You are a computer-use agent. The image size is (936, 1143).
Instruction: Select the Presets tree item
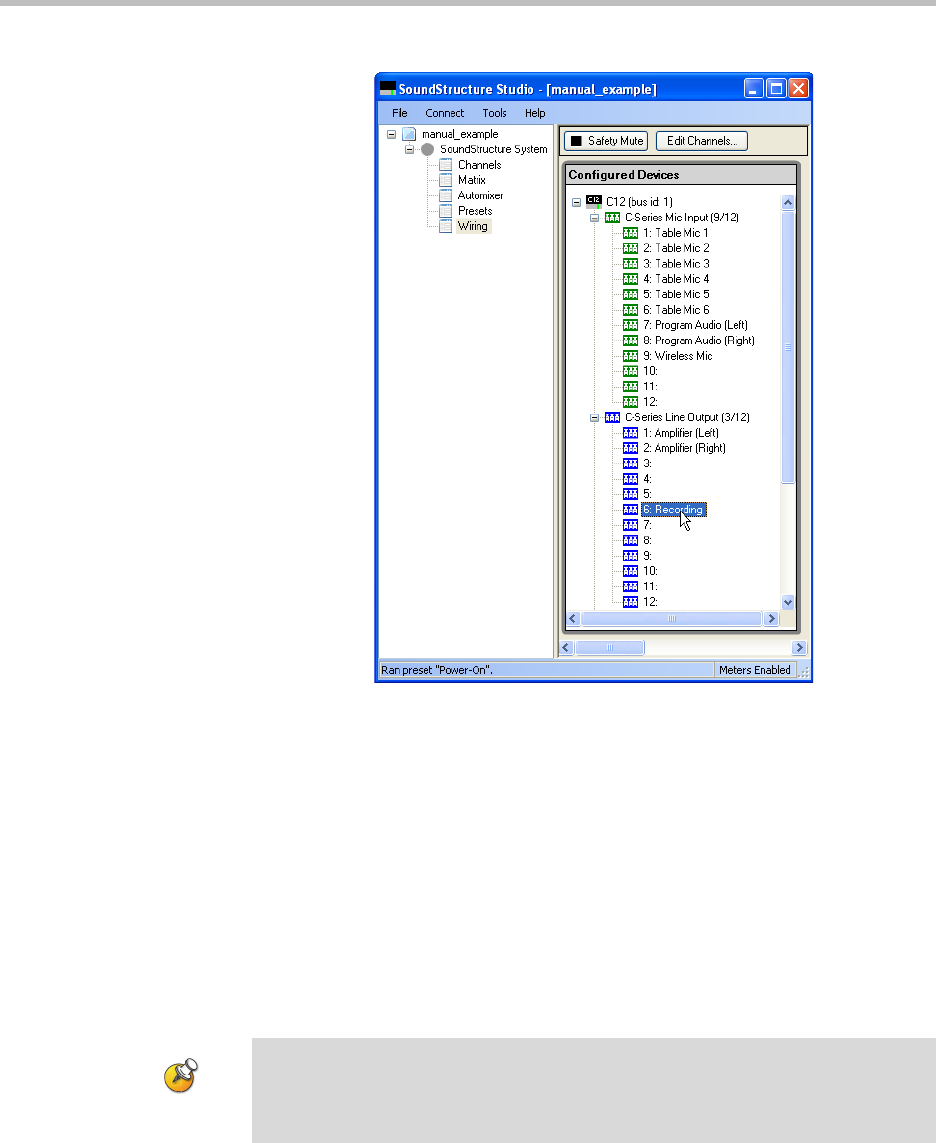475,211
